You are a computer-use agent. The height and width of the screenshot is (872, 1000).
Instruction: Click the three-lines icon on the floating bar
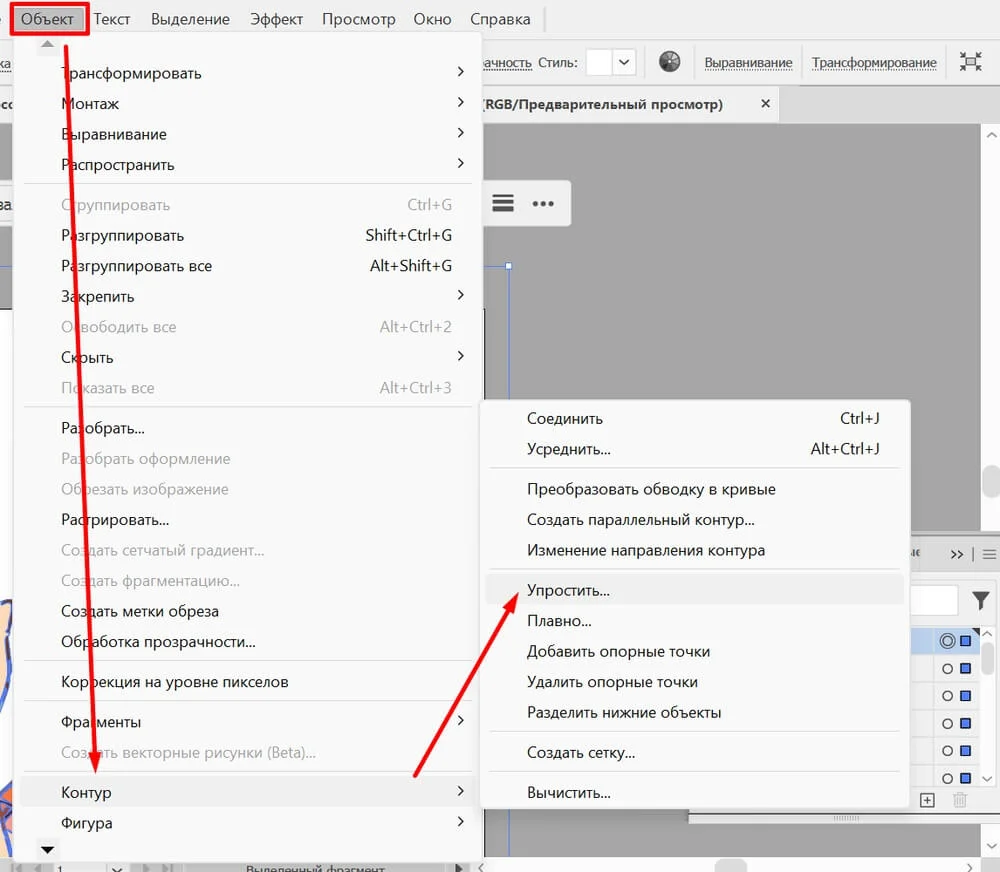point(503,204)
